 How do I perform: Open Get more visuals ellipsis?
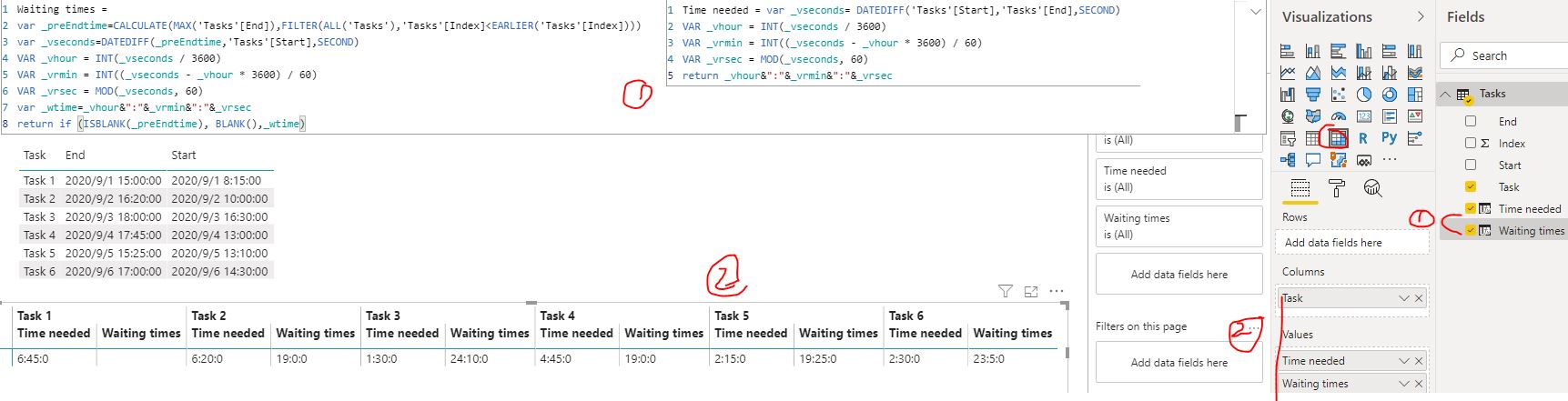(1390, 160)
